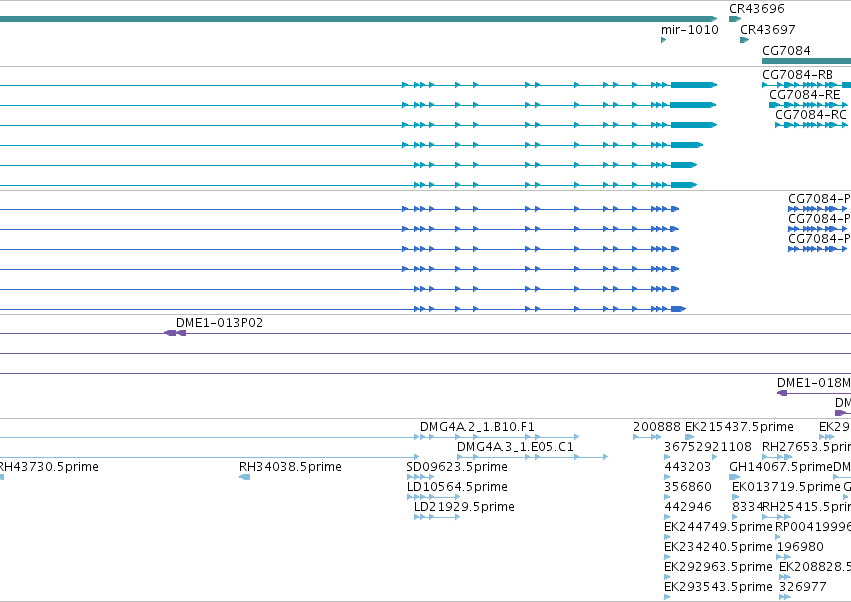Click the 200888 feature label
The height and width of the screenshot is (602, 851).
coord(657,427)
